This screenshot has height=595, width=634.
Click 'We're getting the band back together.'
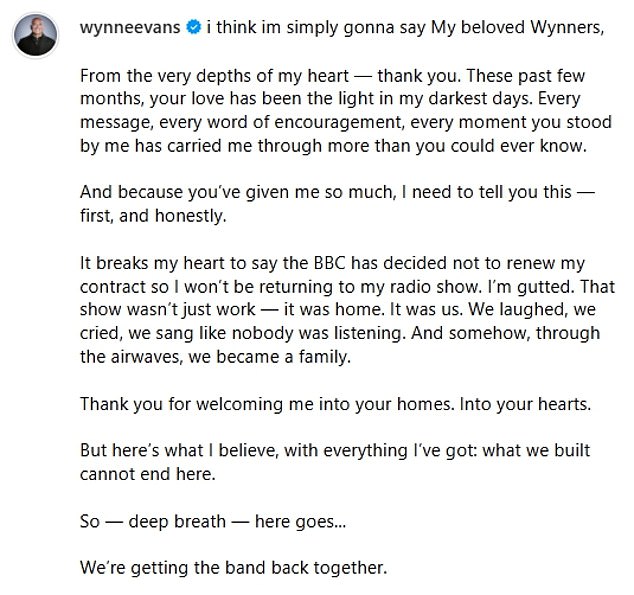pyautogui.click(x=233, y=568)
